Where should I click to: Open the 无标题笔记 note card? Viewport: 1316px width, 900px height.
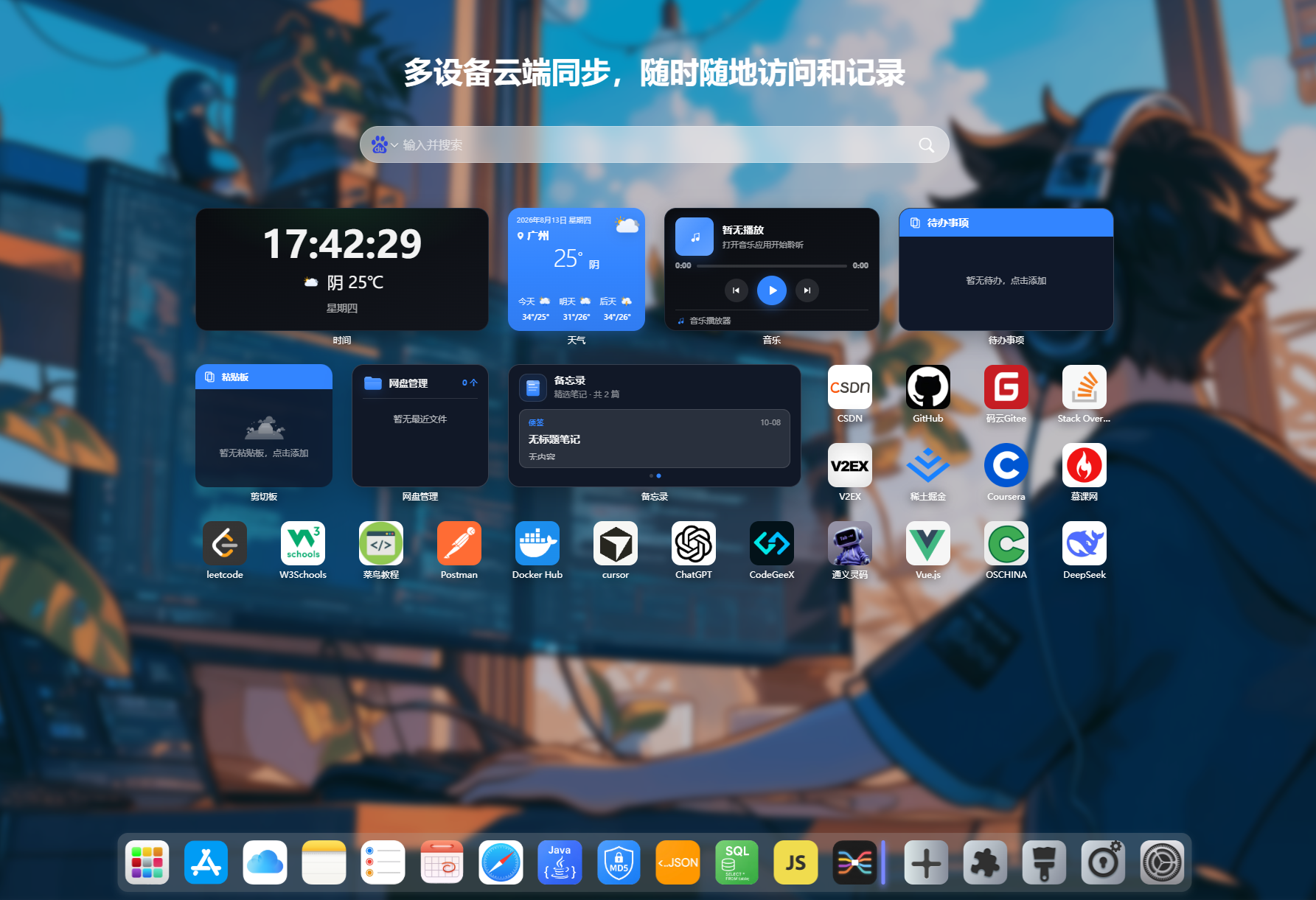(655, 439)
